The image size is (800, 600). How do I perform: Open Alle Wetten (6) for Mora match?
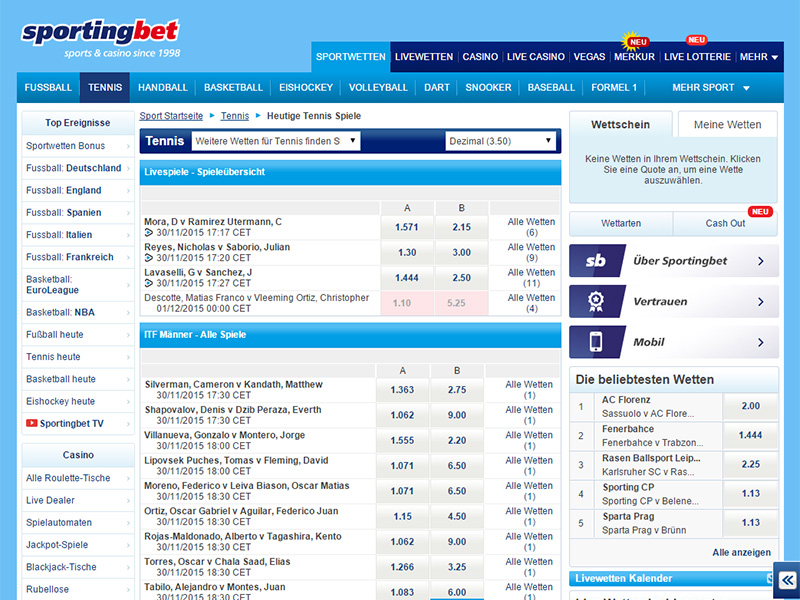(531, 227)
